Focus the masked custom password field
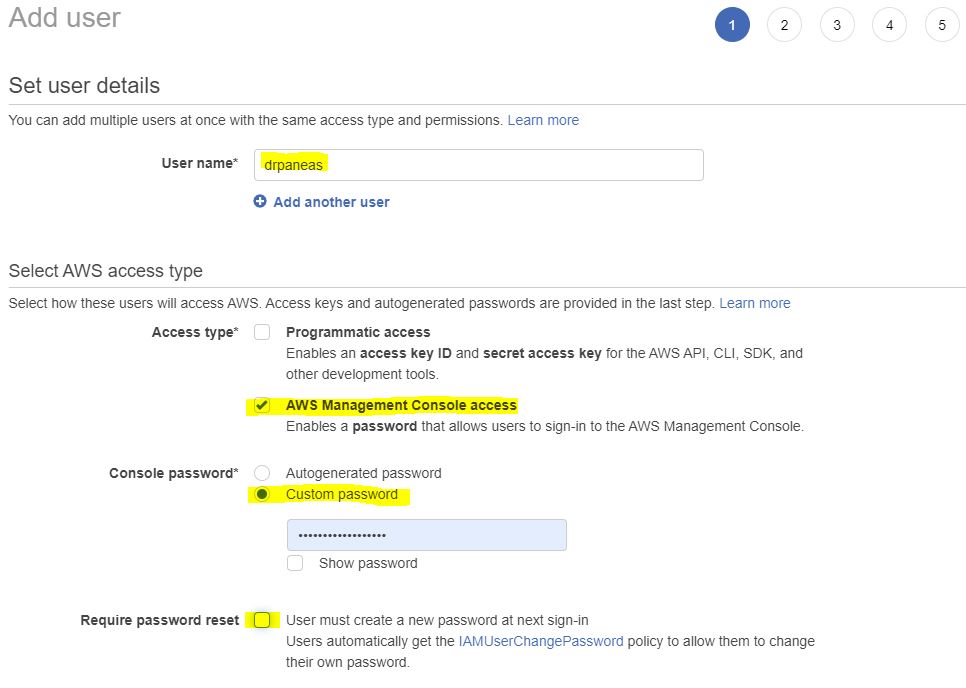 [426, 535]
